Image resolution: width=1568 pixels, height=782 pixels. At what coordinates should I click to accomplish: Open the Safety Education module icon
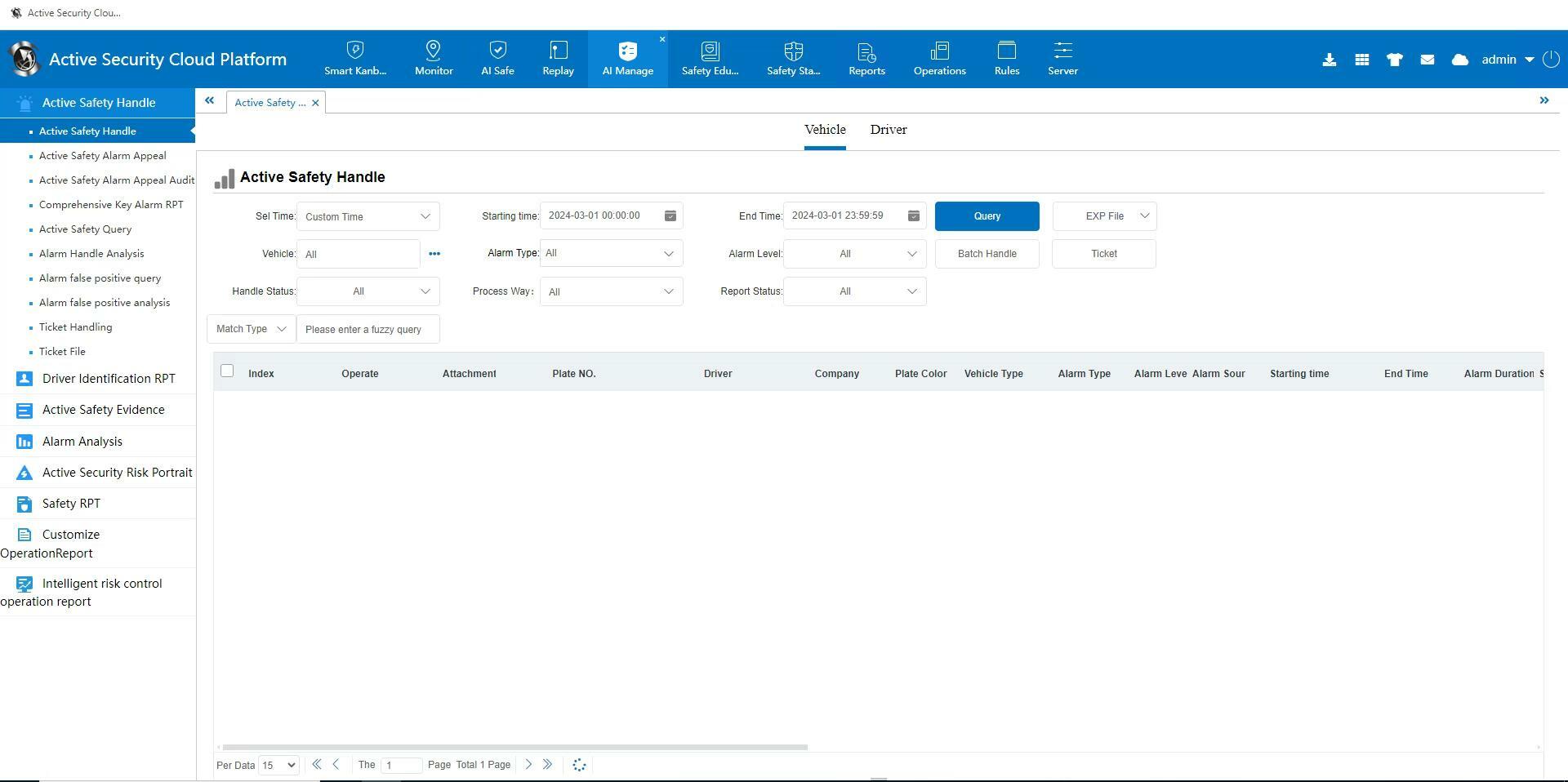click(710, 51)
